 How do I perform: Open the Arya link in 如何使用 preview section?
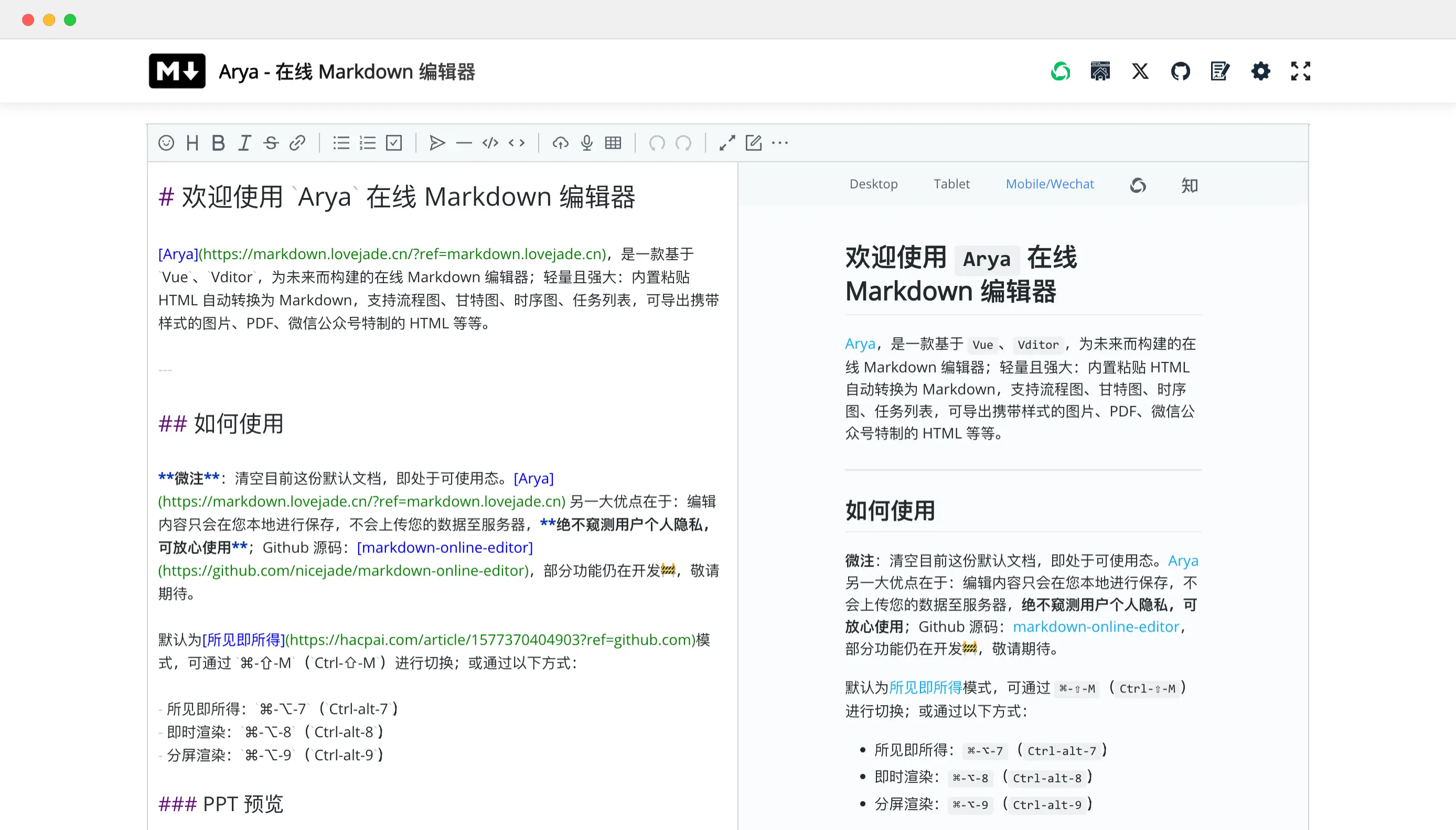1183,560
